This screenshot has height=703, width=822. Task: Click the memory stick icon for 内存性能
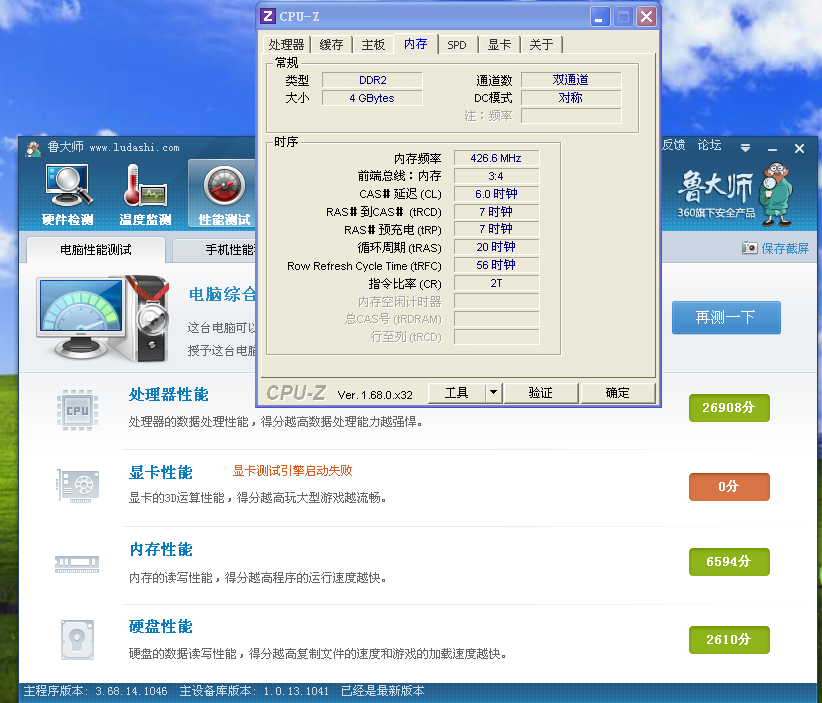77,564
